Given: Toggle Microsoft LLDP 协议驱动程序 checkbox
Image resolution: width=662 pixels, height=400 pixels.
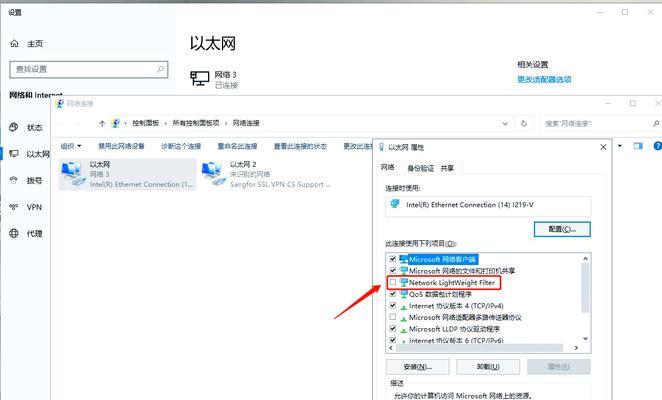Looking at the screenshot, I should pos(393,329).
